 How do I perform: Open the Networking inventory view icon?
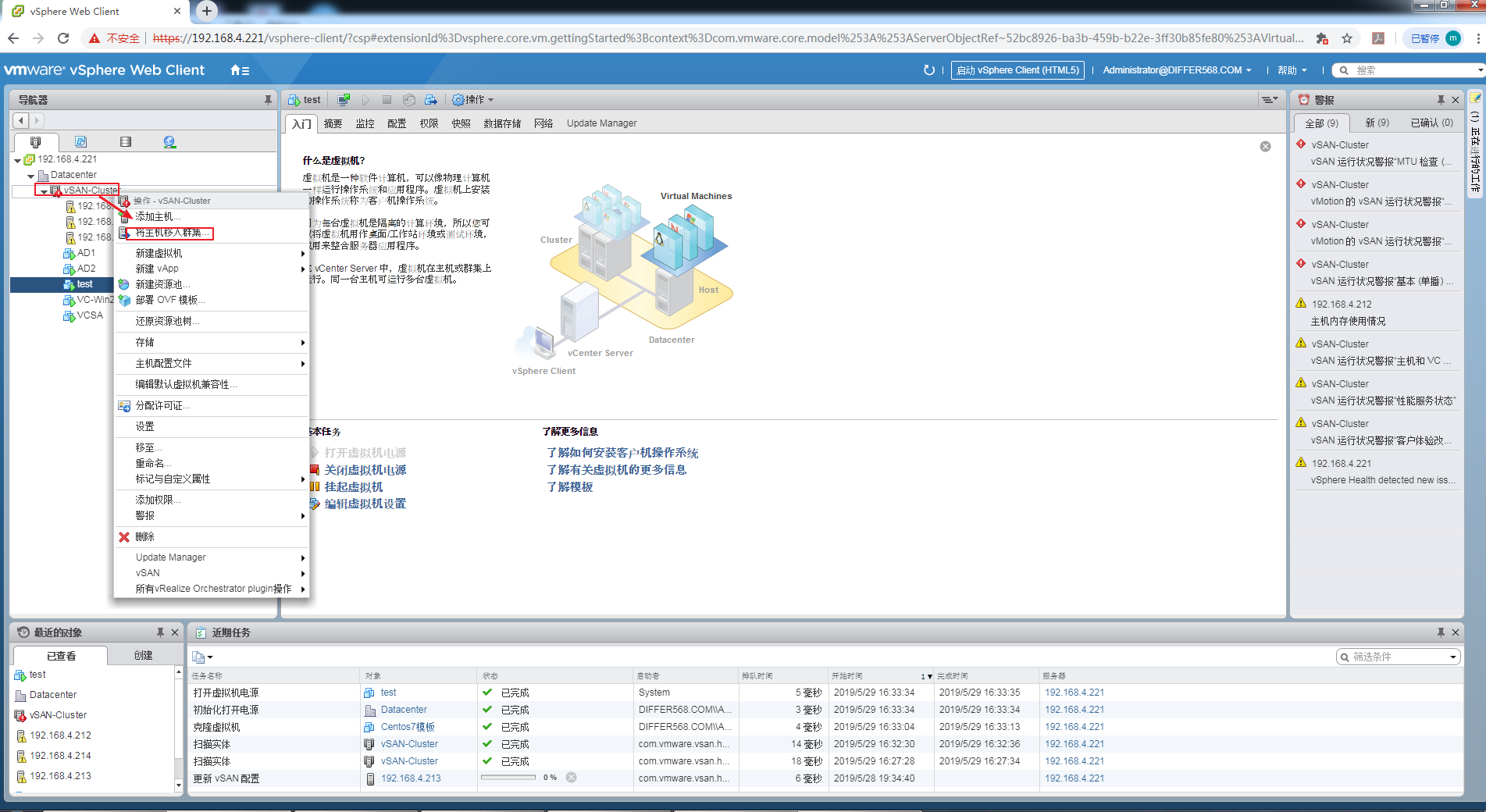pyautogui.click(x=169, y=142)
